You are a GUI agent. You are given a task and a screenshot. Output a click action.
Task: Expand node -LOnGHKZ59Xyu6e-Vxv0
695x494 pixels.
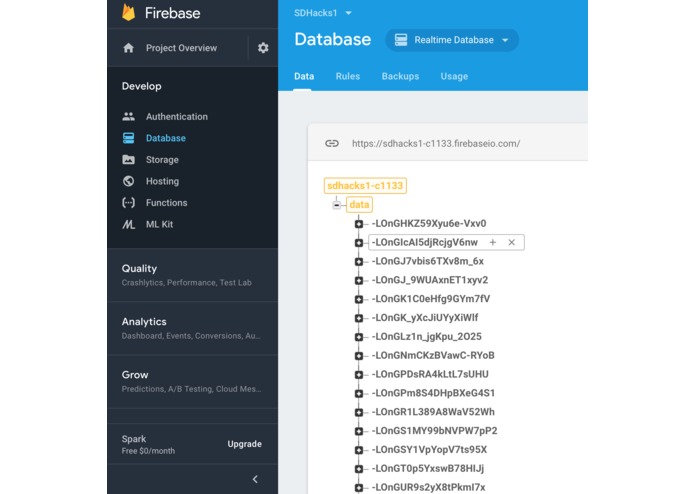click(x=359, y=224)
